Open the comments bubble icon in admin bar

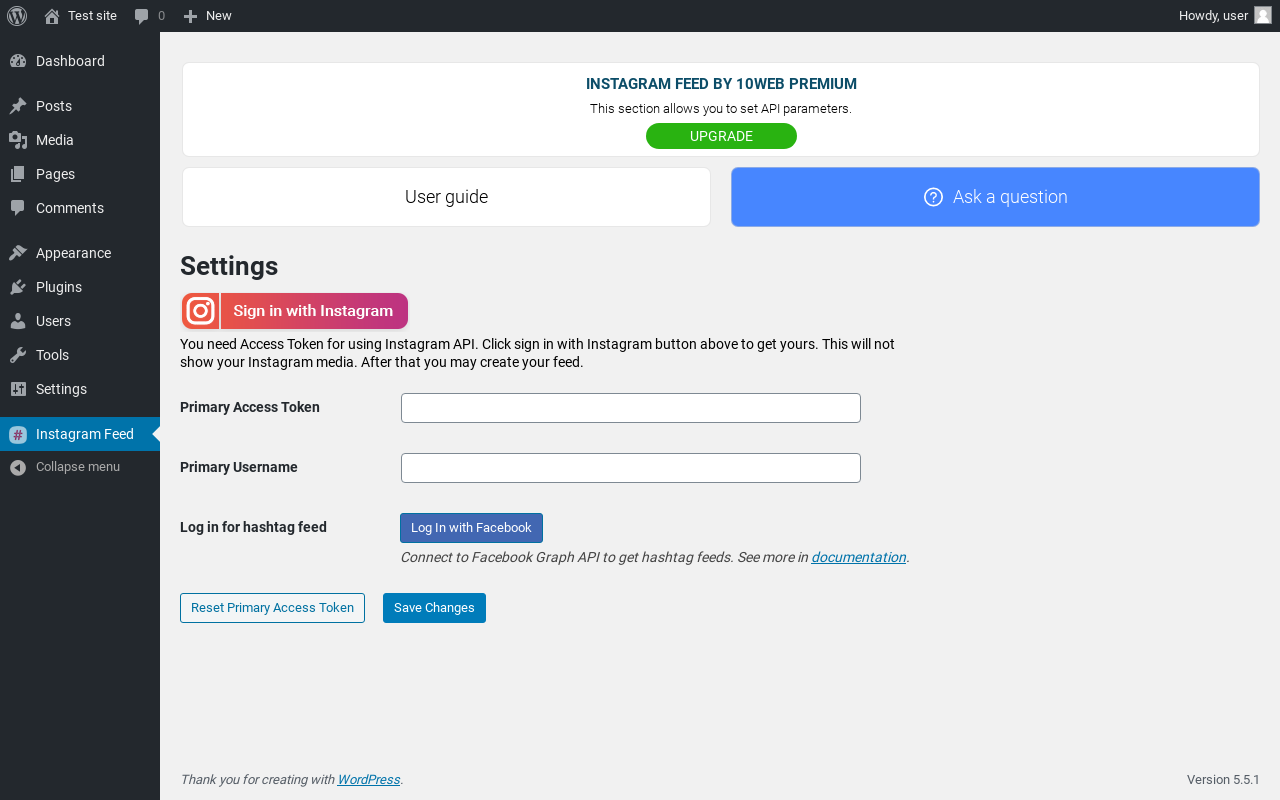click(142, 16)
